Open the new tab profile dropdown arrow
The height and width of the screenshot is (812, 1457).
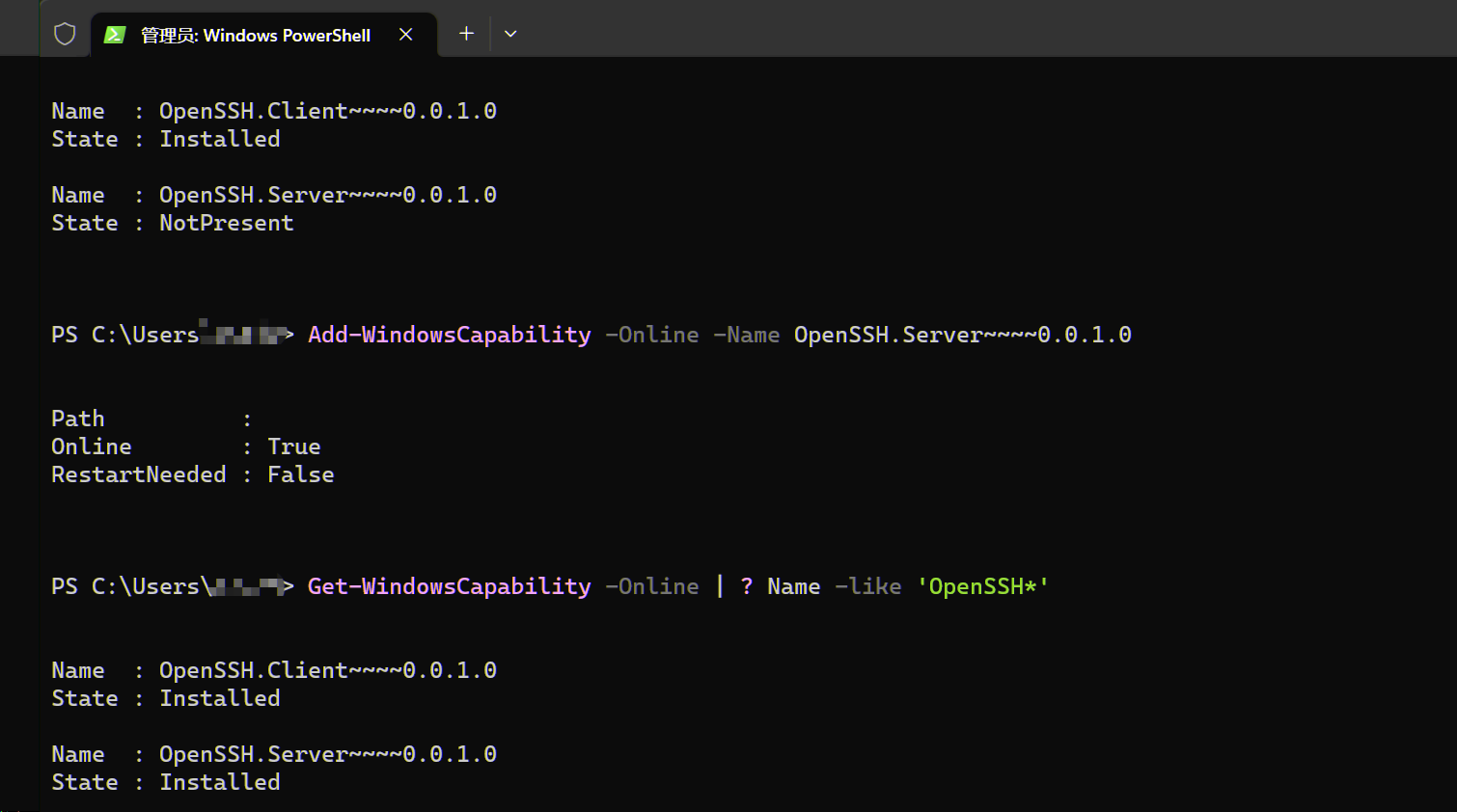510,34
